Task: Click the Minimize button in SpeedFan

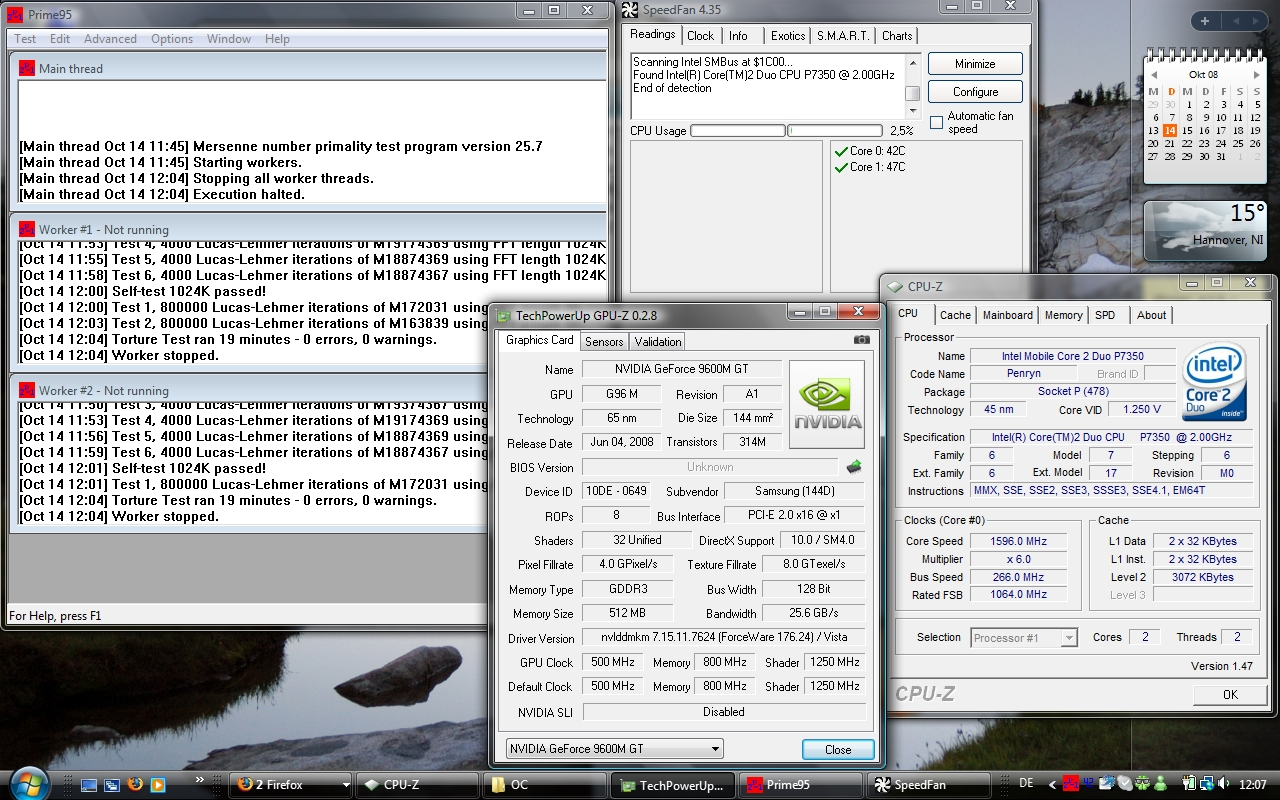Action: (x=975, y=64)
